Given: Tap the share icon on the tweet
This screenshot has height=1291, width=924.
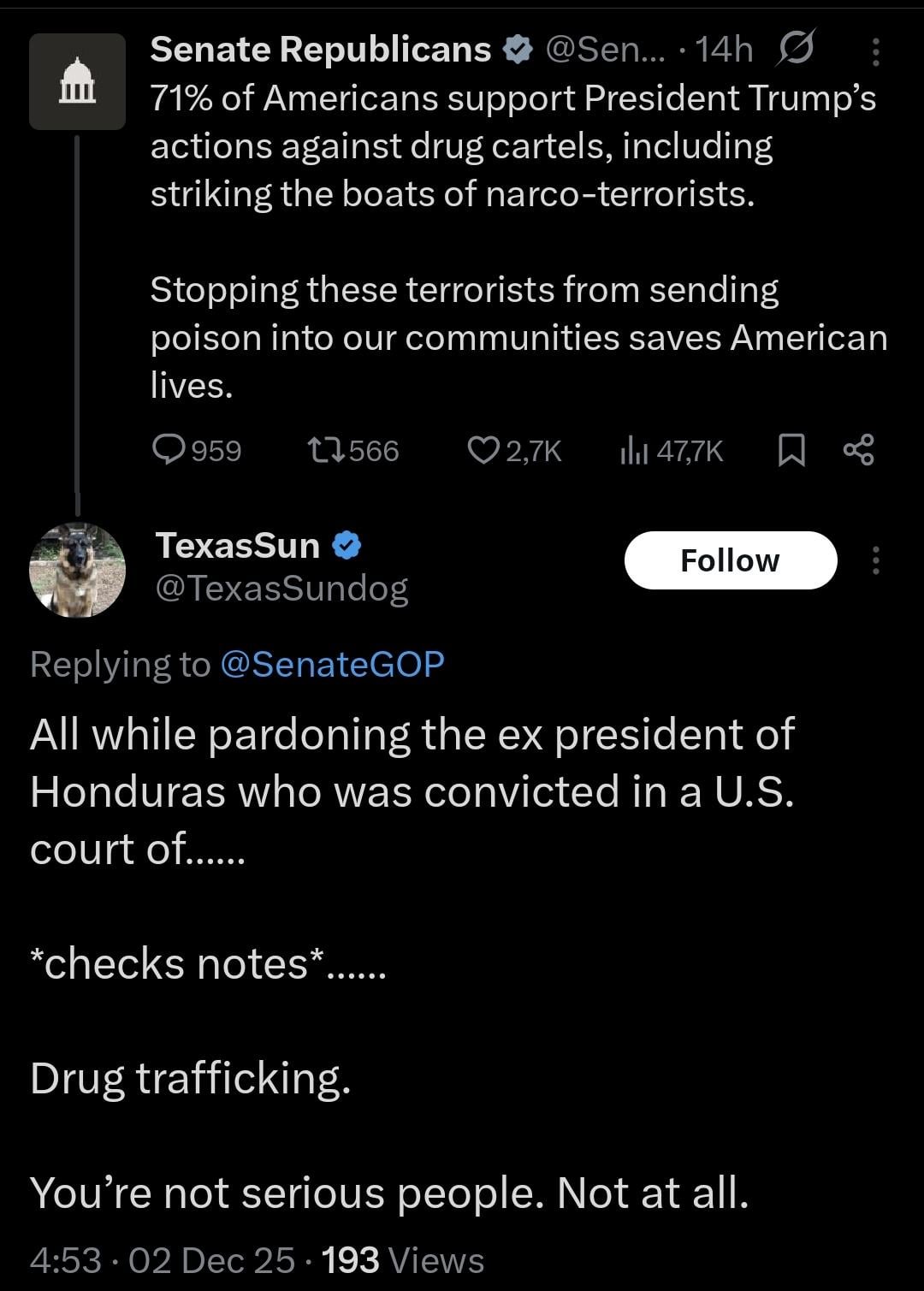Looking at the screenshot, I should point(858,449).
